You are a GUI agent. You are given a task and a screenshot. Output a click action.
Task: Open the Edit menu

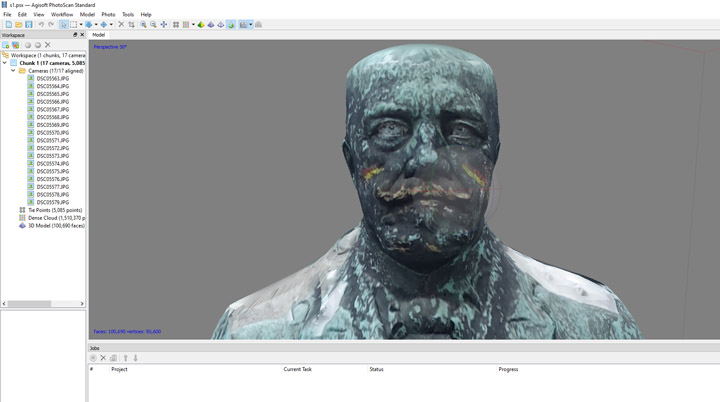pyautogui.click(x=22, y=14)
